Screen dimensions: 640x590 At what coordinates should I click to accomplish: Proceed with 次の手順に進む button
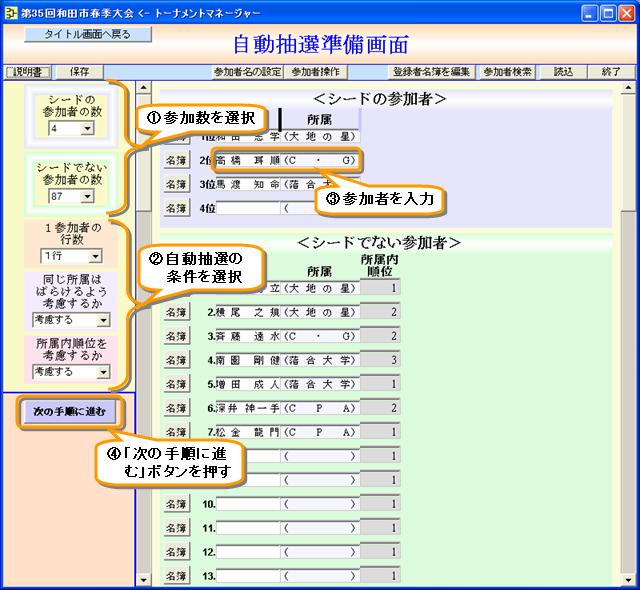pos(69,411)
